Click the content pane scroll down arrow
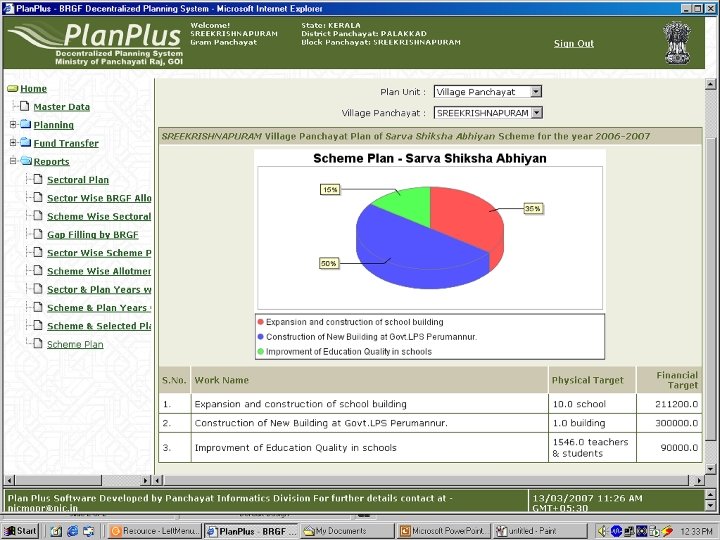 click(x=710, y=469)
